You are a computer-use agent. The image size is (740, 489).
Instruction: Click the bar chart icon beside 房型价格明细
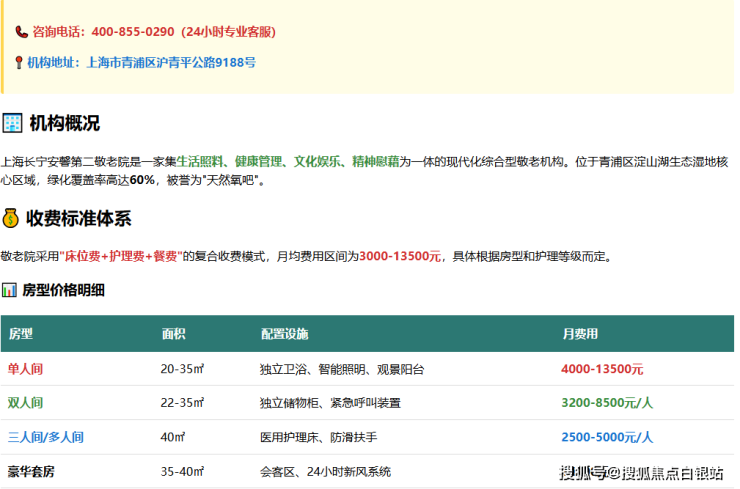point(9,290)
